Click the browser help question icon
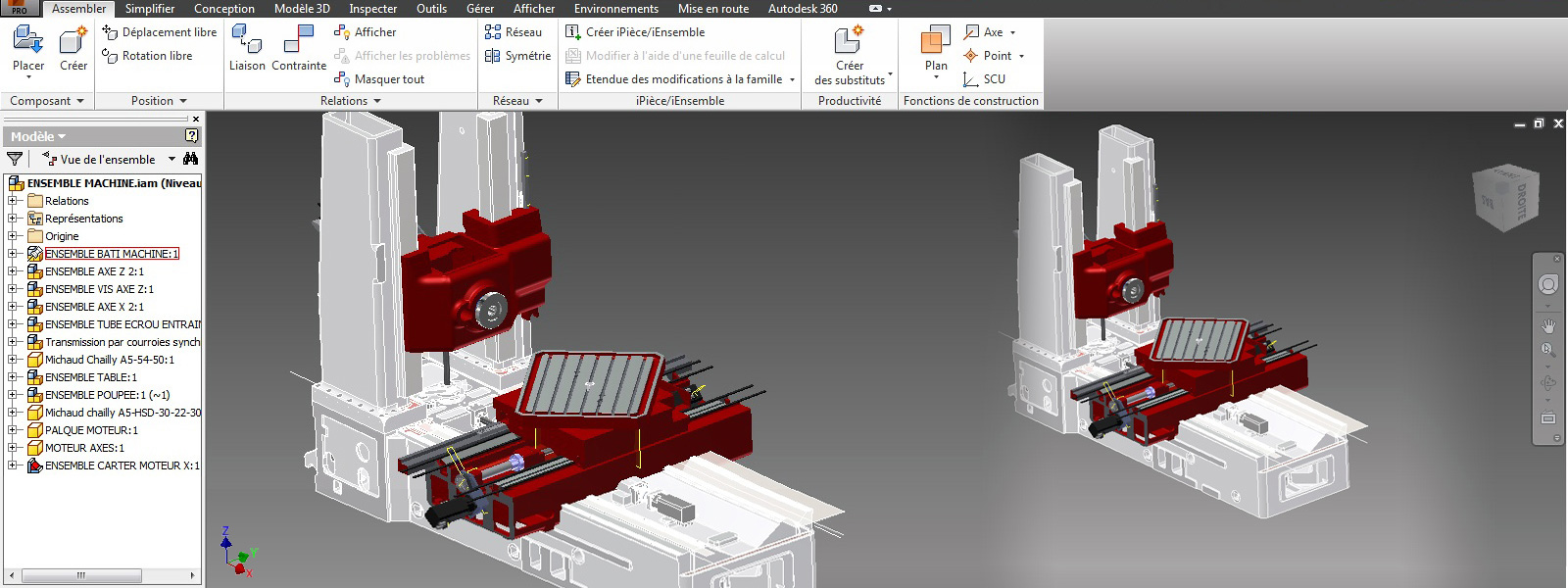Image resolution: width=1568 pixels, height=588 pixels. click(192, 136)
